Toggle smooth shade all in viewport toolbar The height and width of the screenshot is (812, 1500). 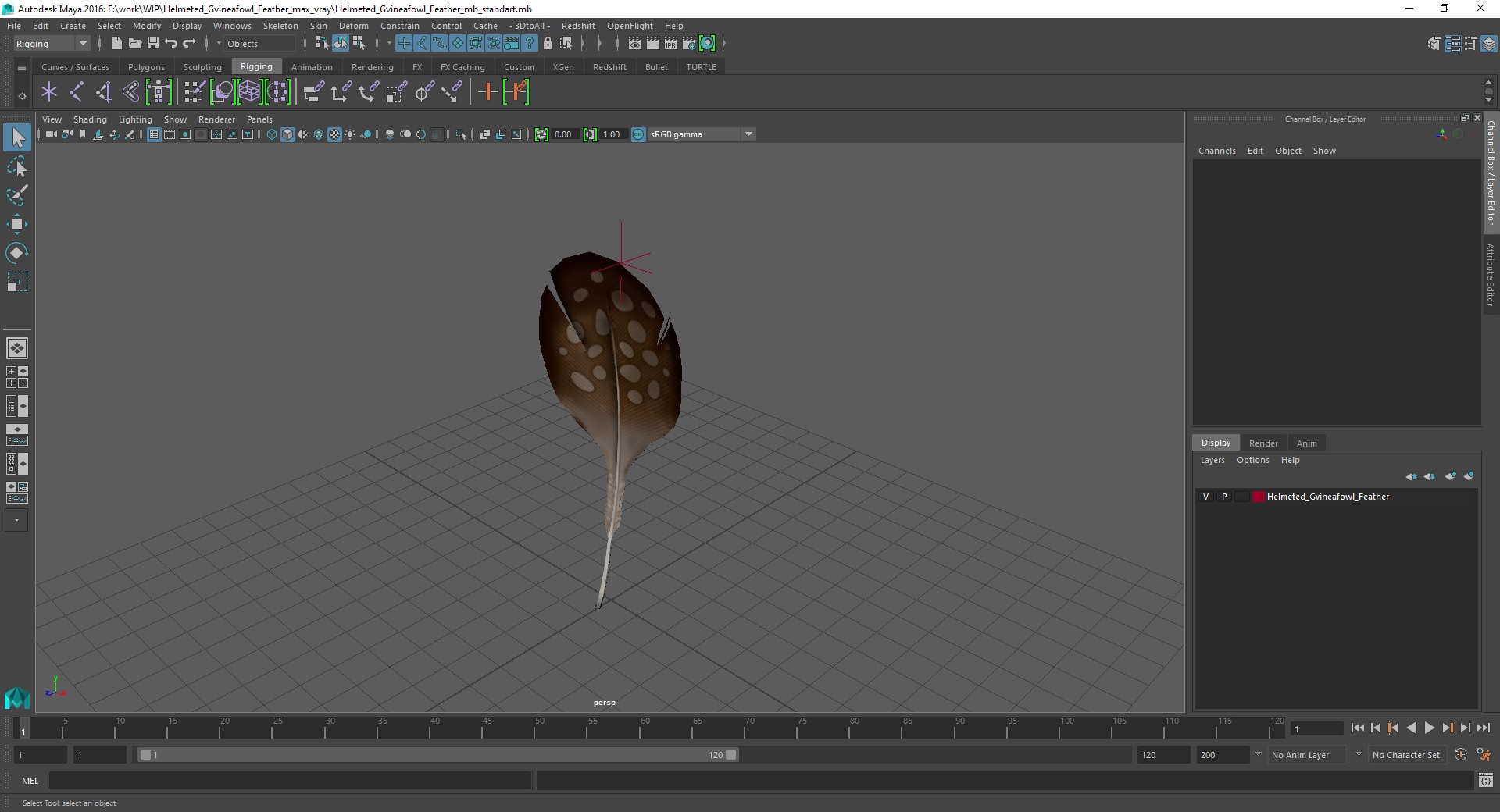(x=287, y=134)
